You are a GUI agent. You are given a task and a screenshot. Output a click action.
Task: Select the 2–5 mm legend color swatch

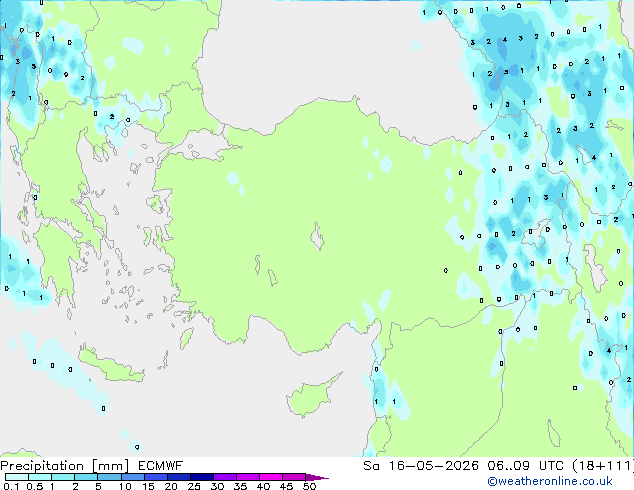86,477
